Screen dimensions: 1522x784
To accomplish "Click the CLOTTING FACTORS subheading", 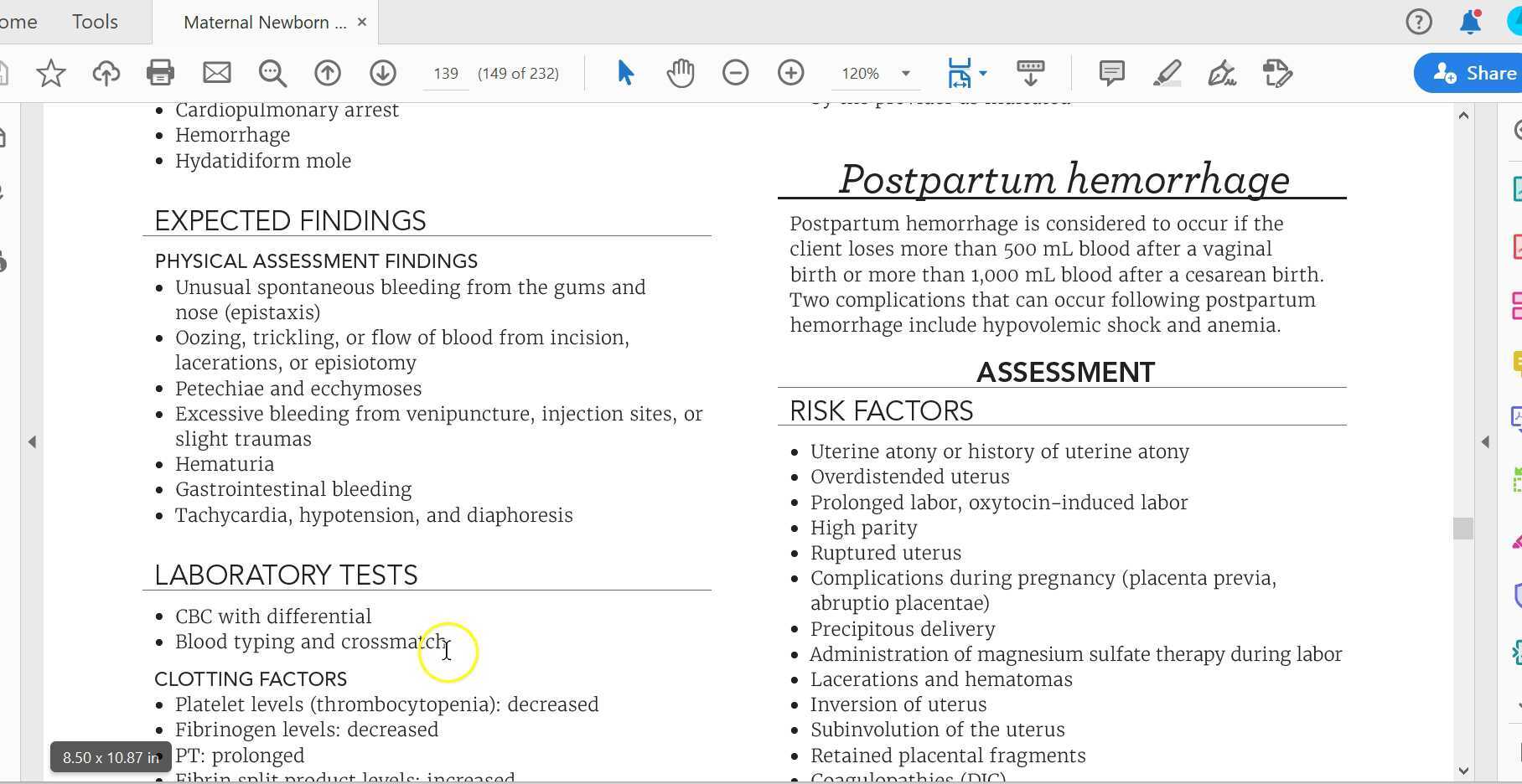I will coord(251,679).
